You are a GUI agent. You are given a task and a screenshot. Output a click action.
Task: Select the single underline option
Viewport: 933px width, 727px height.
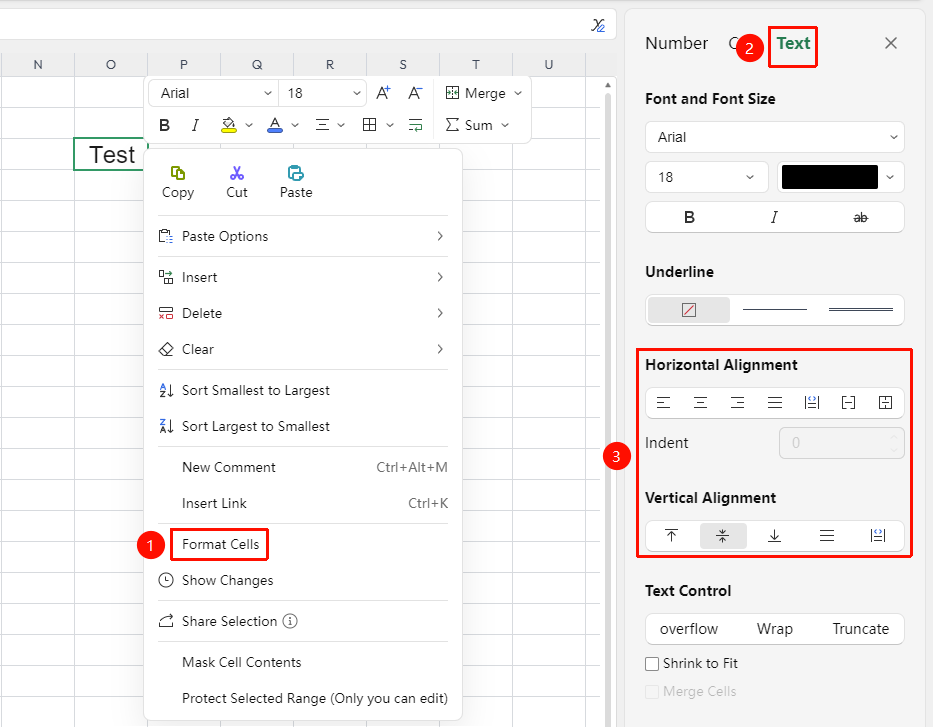tap(775, 310)
